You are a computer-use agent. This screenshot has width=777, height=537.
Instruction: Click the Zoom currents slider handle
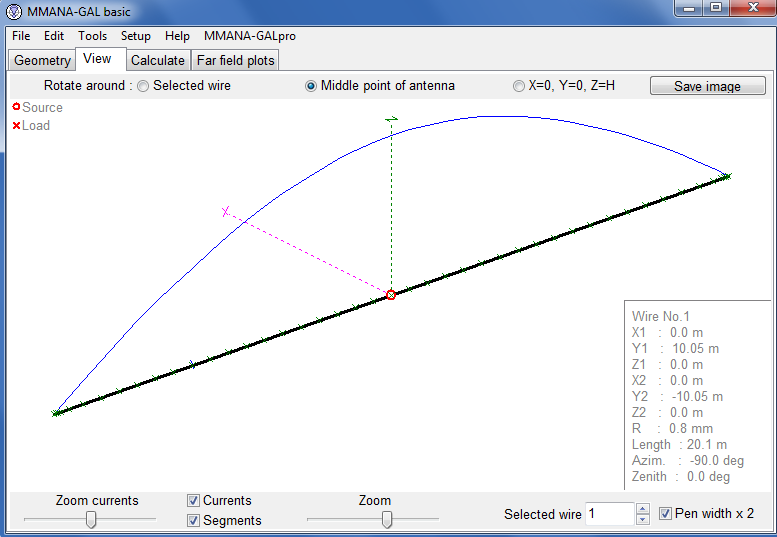[91, 520]
